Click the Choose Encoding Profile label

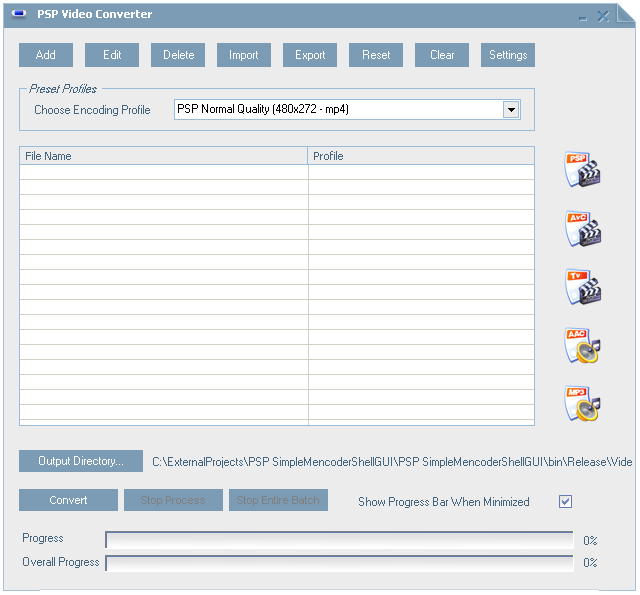(x=92, y=110)
